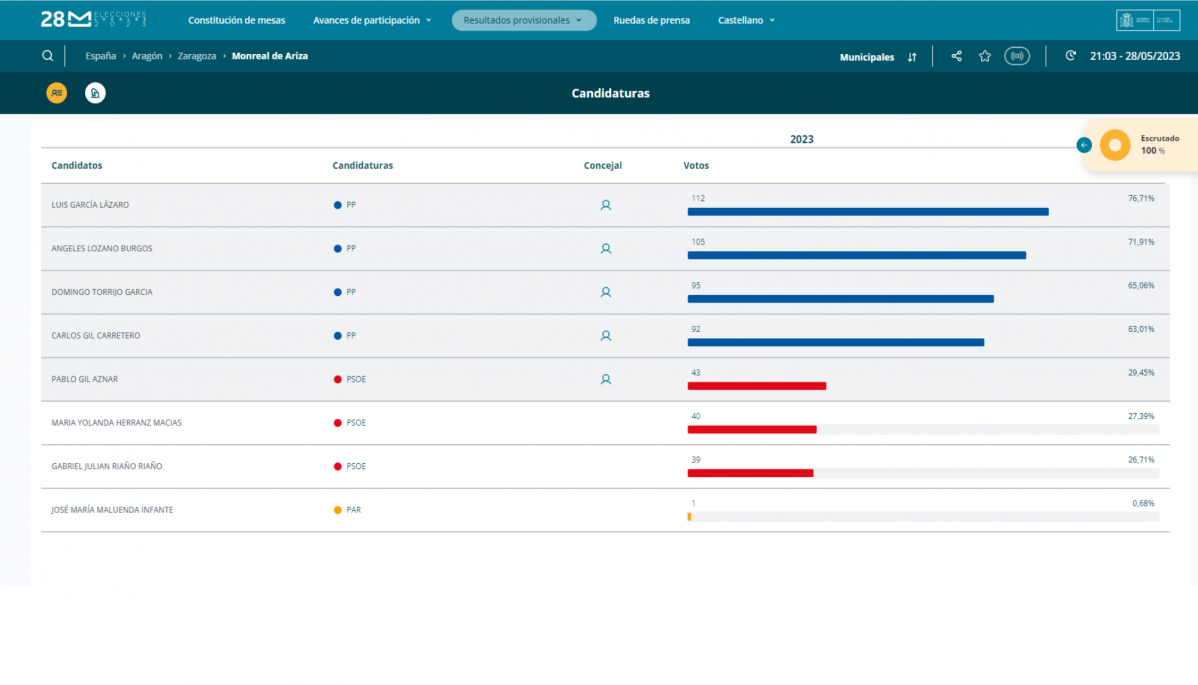The image size is (1198, 685).
Task: Click the share icon
Action: pyautogui.click(x=956, y=56)
